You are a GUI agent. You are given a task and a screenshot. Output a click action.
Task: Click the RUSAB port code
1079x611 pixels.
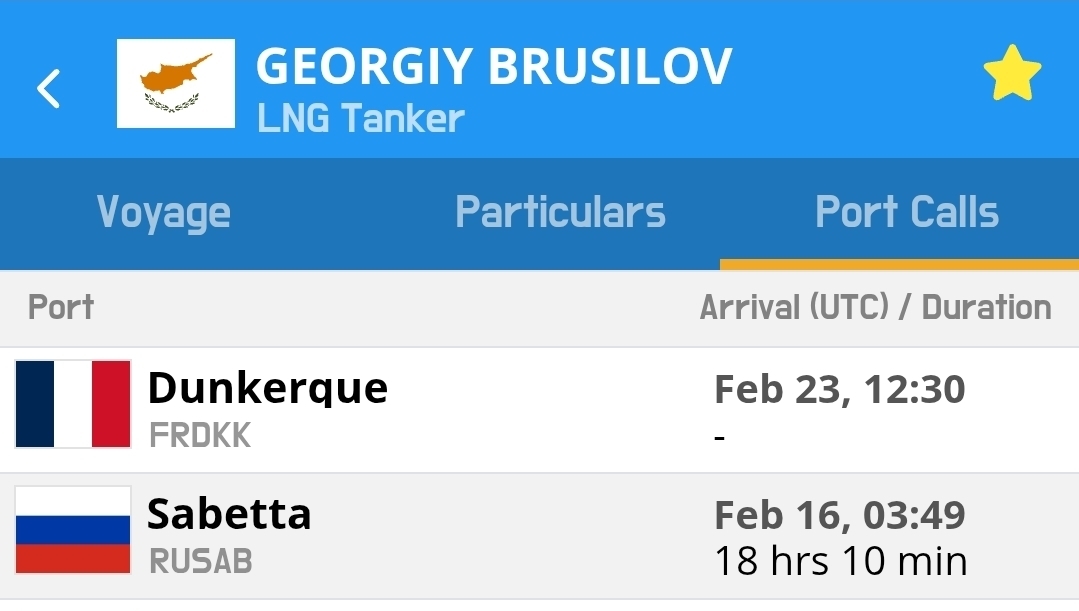pos(200,561)
